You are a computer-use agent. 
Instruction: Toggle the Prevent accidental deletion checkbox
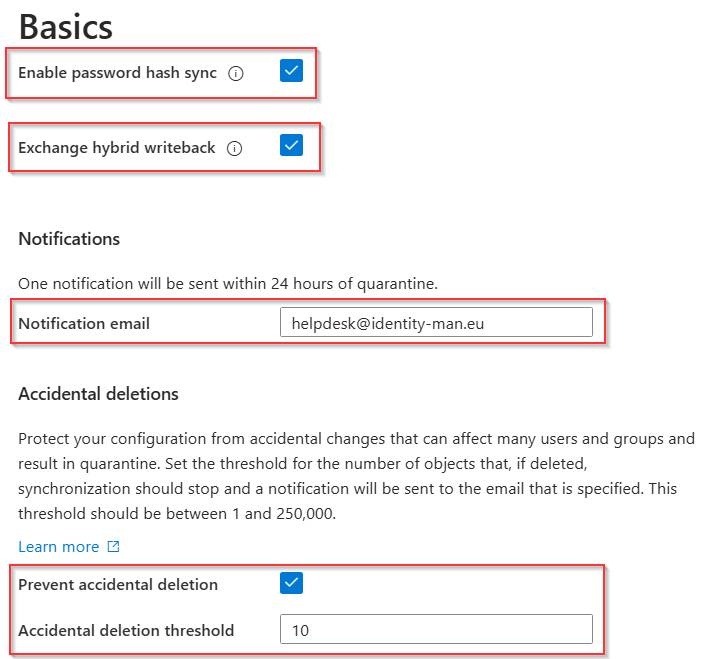[x=291, y=583]
